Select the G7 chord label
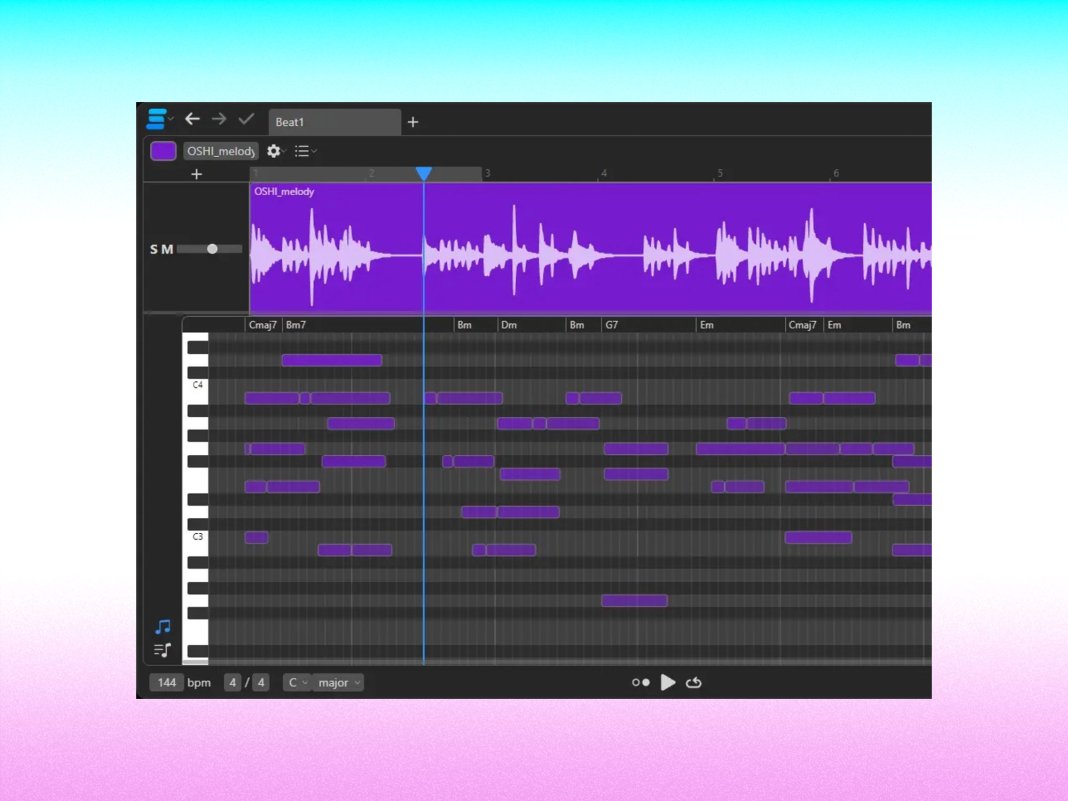This screenshot has width=1068, height=801. click(612, 325)
